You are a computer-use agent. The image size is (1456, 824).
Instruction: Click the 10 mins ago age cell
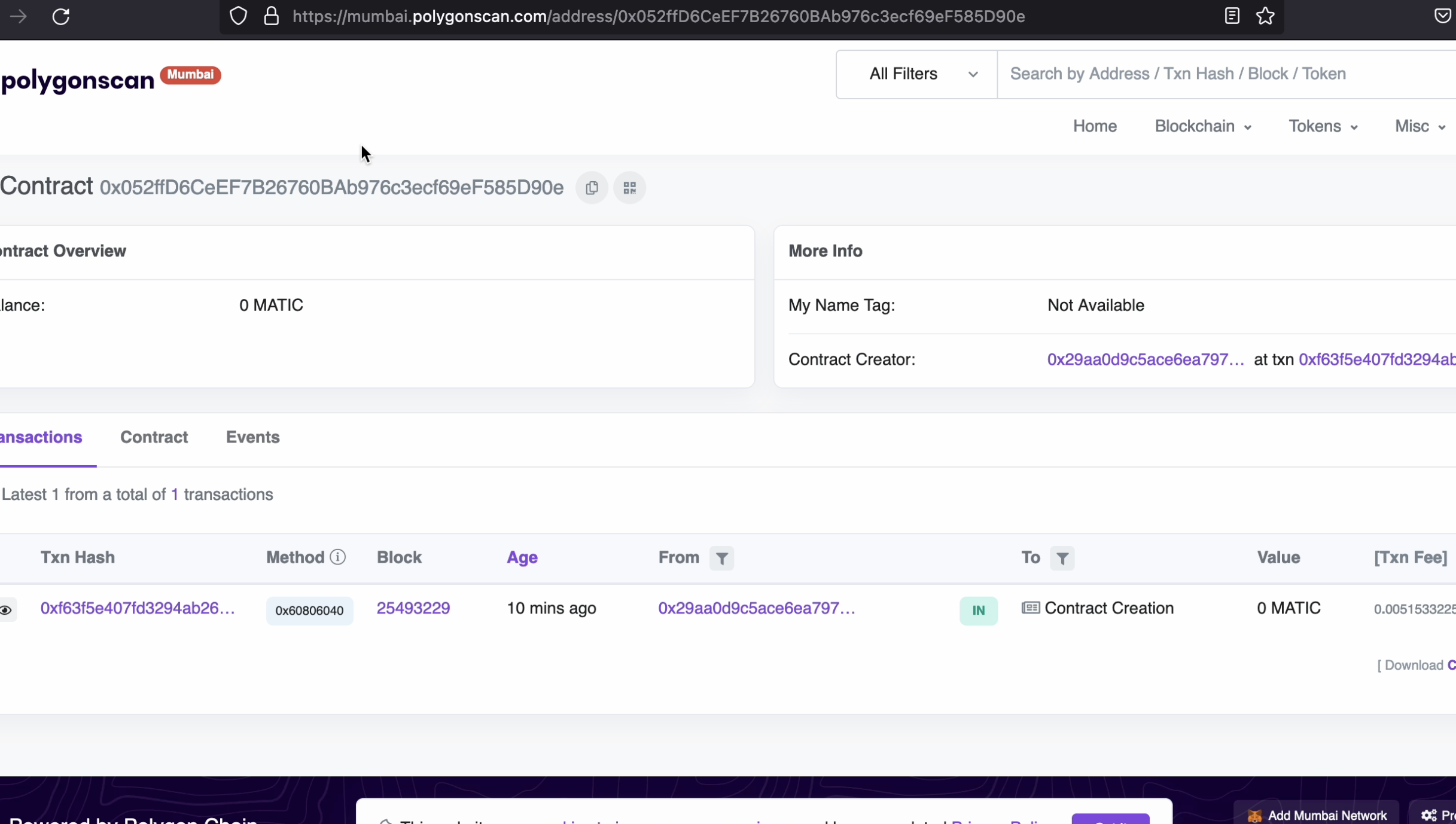(552, 608)
